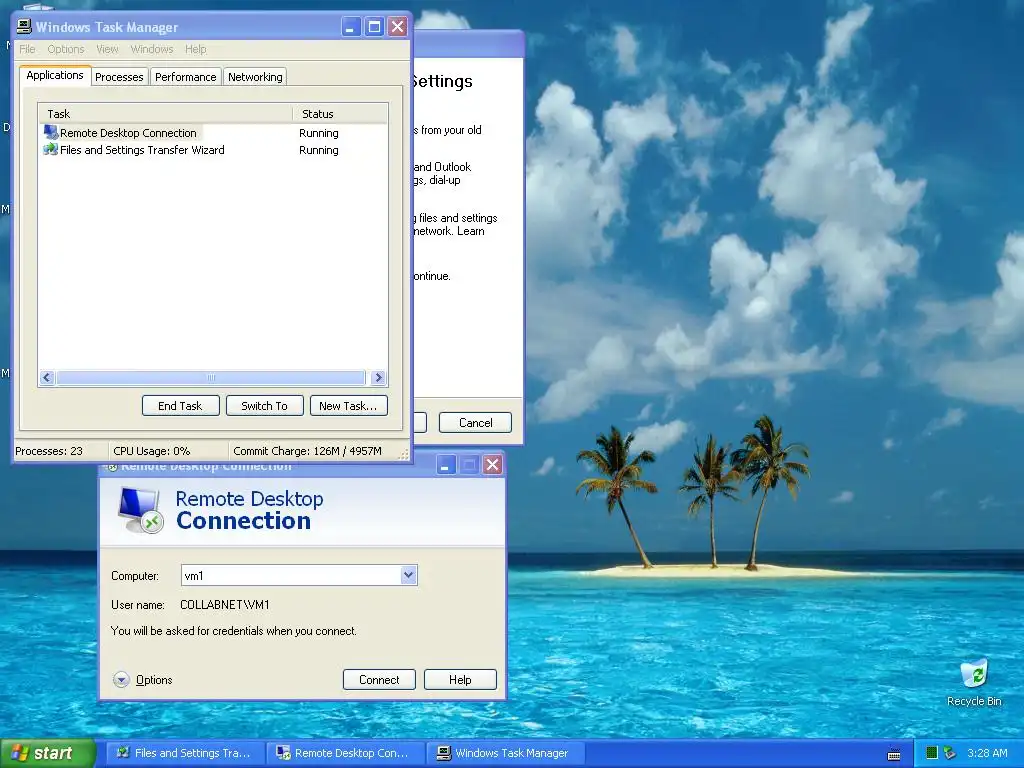Click into the Computer field containing vm1
The height and width of the screenshot is (768, 1024).
[291, 575]
